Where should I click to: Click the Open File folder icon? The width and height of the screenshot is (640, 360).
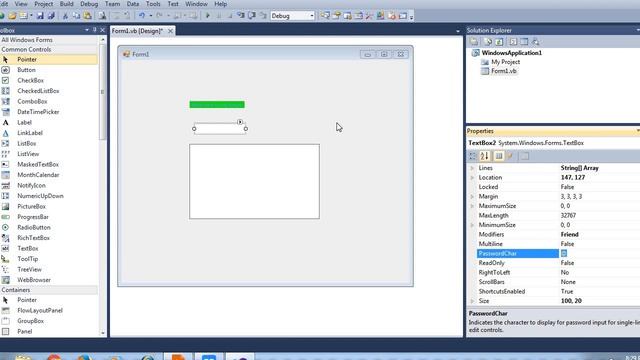pyautogui.click(x=12, y=16)
